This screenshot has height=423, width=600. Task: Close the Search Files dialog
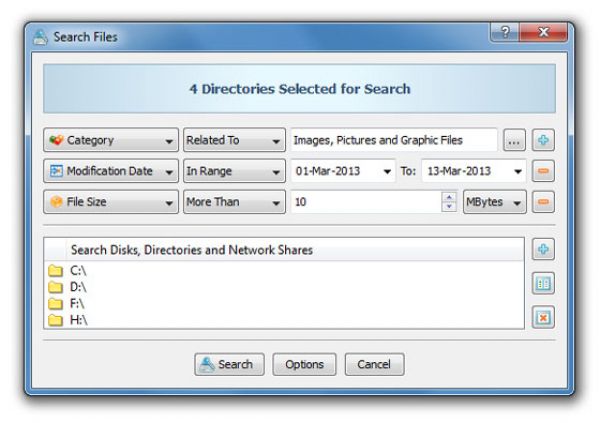(543, 32)
